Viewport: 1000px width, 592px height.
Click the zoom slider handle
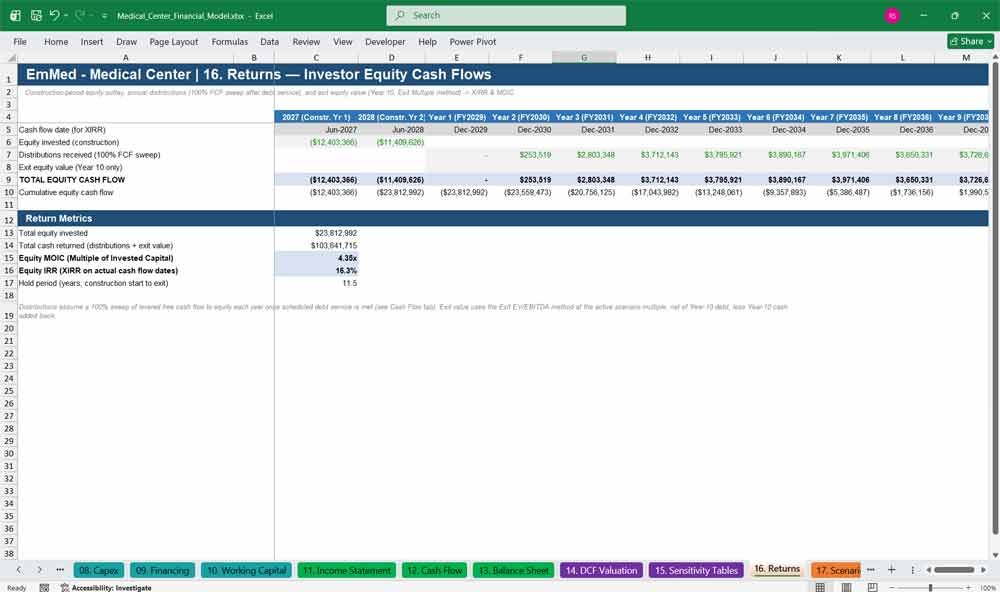tap(930, 588)
